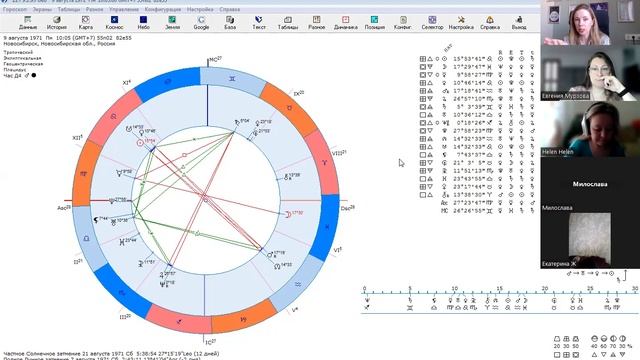The width and height of the screenshot is (640, 360).
Task: Select the Moon row 17°29'47" in table
Action: [478, 67]
